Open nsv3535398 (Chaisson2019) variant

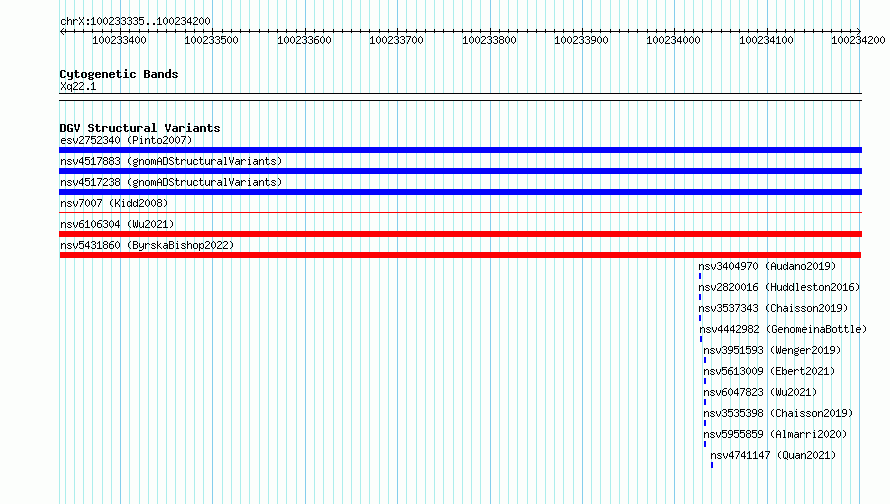point(778,413)
